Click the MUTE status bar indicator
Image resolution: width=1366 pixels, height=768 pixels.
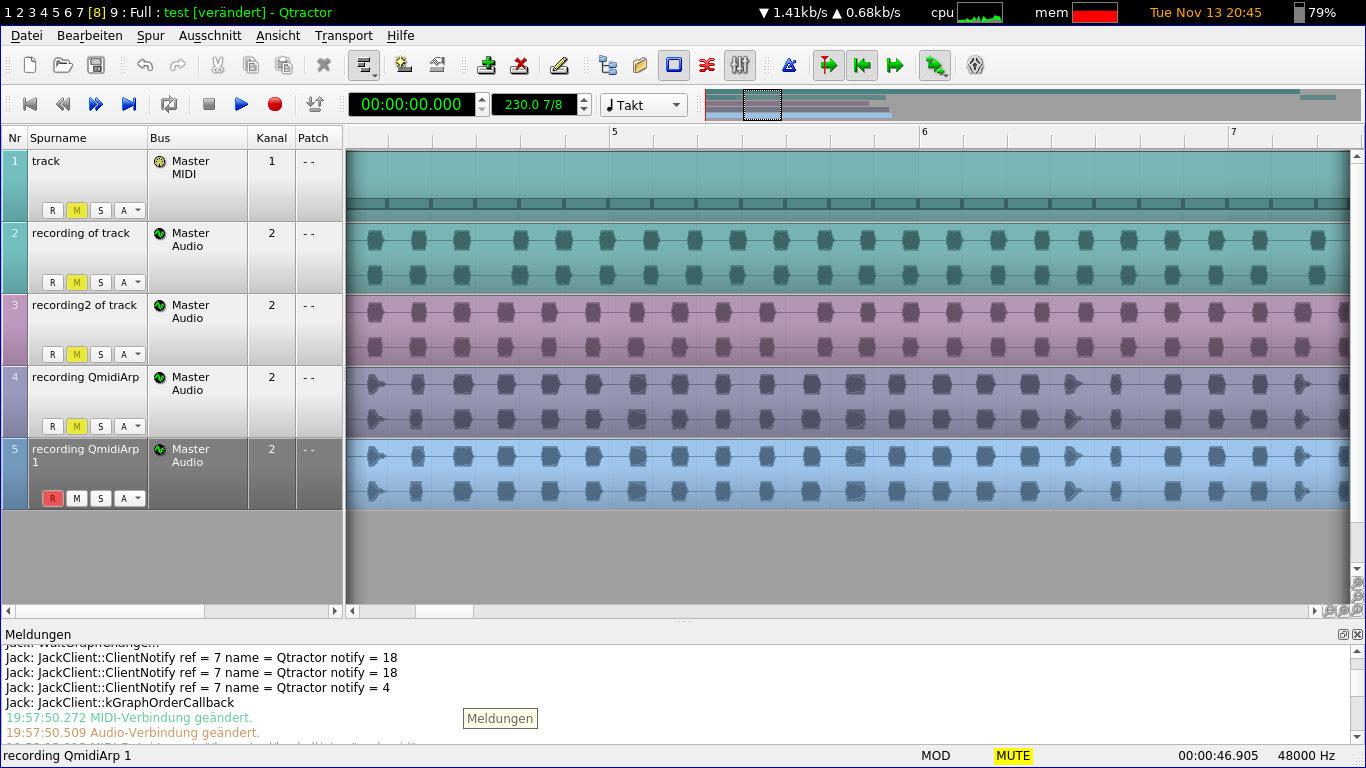coord(1013,756)
